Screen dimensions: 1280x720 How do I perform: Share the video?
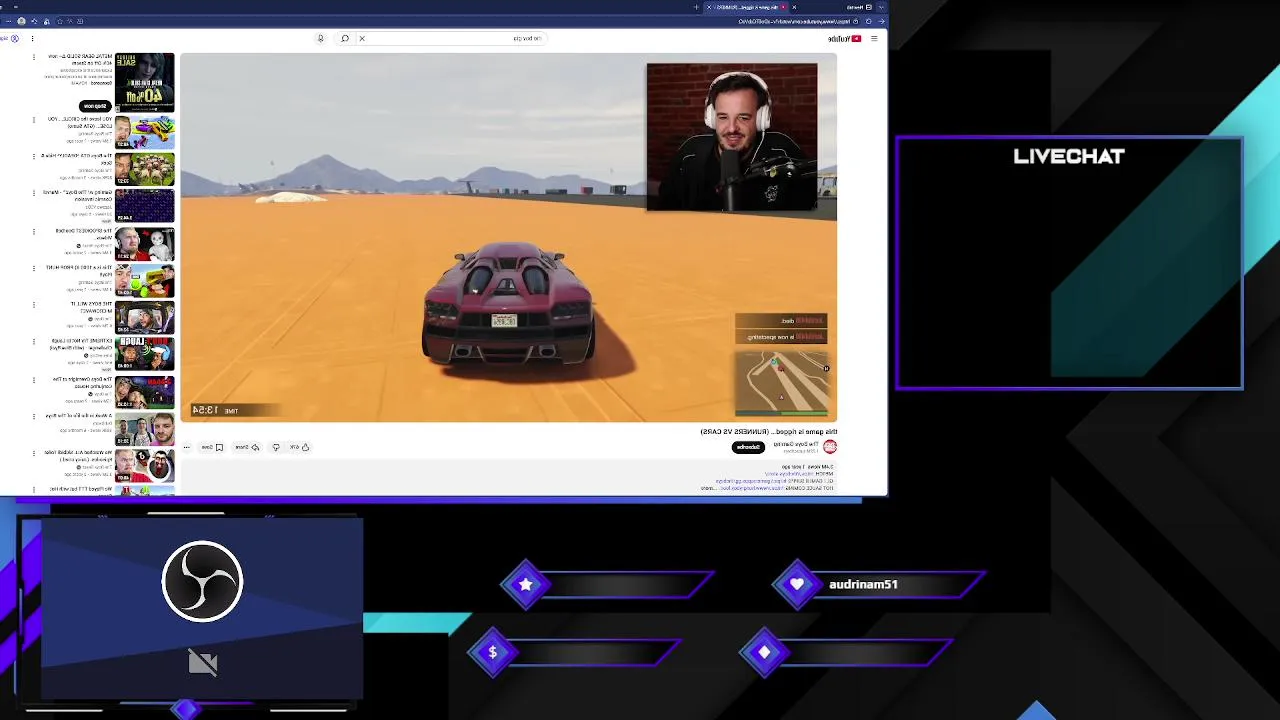pos(247,447)
